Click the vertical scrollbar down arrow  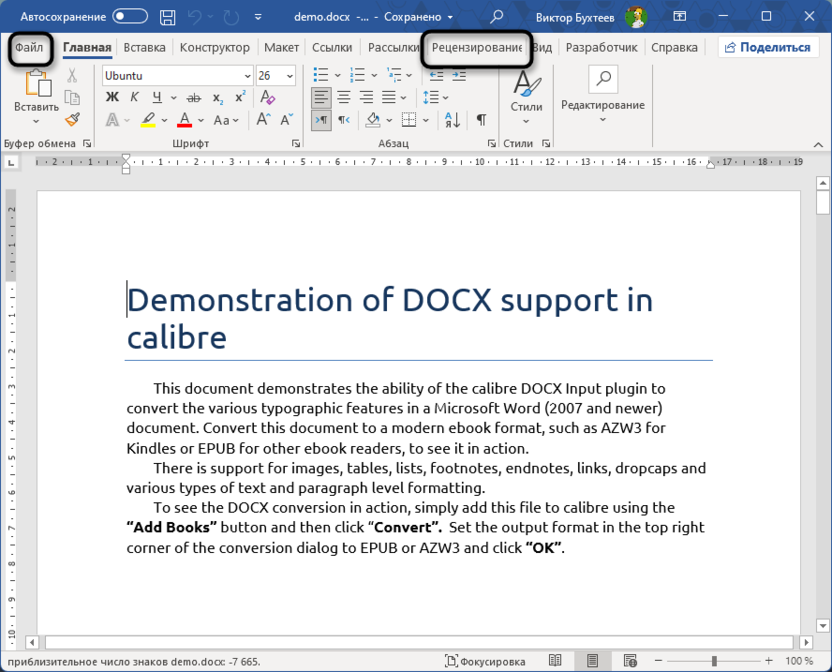pyautogui.click(x=822, y=625)
